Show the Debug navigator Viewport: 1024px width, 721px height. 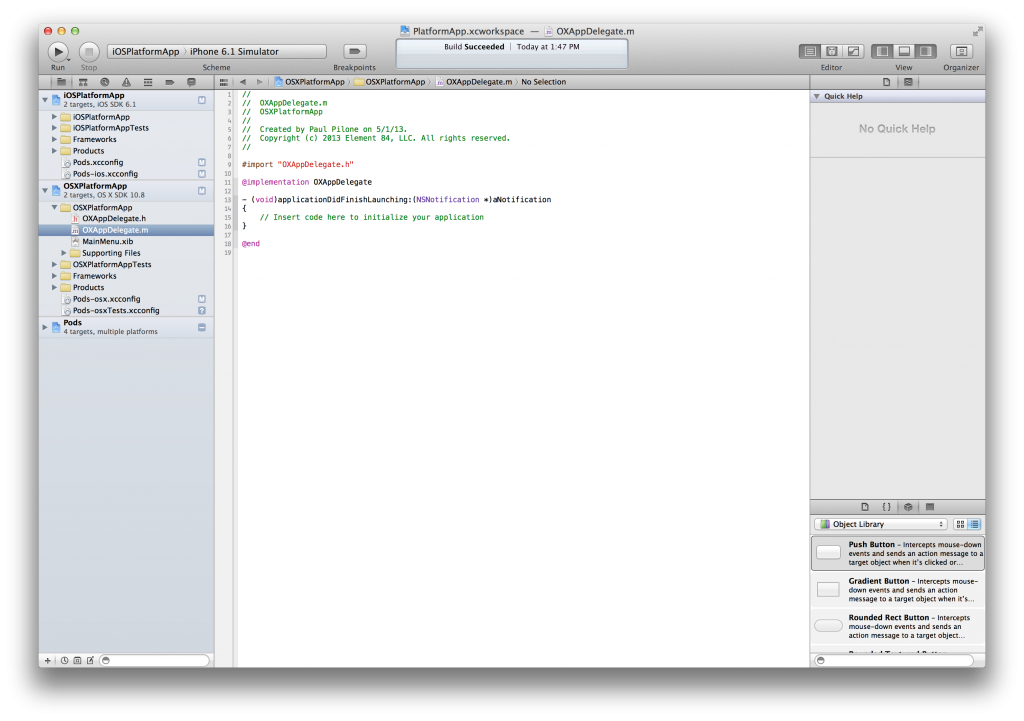[148, 82]
